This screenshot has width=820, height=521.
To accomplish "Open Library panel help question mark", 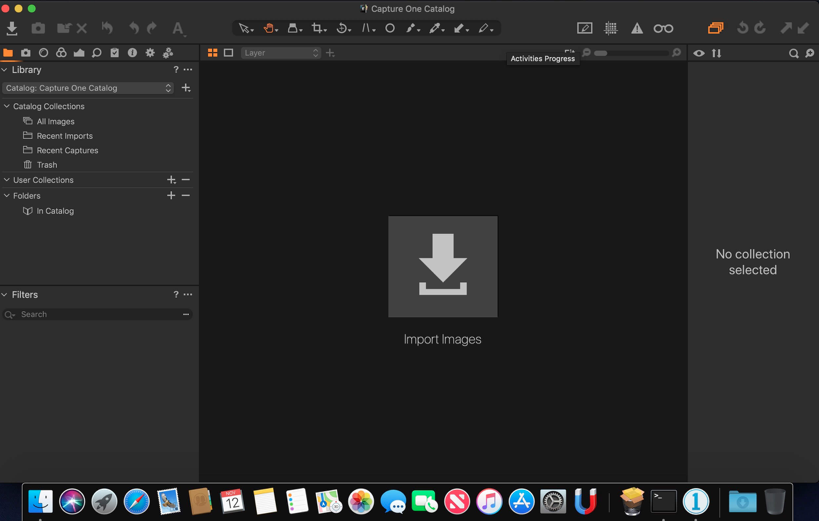I will 176,70.
